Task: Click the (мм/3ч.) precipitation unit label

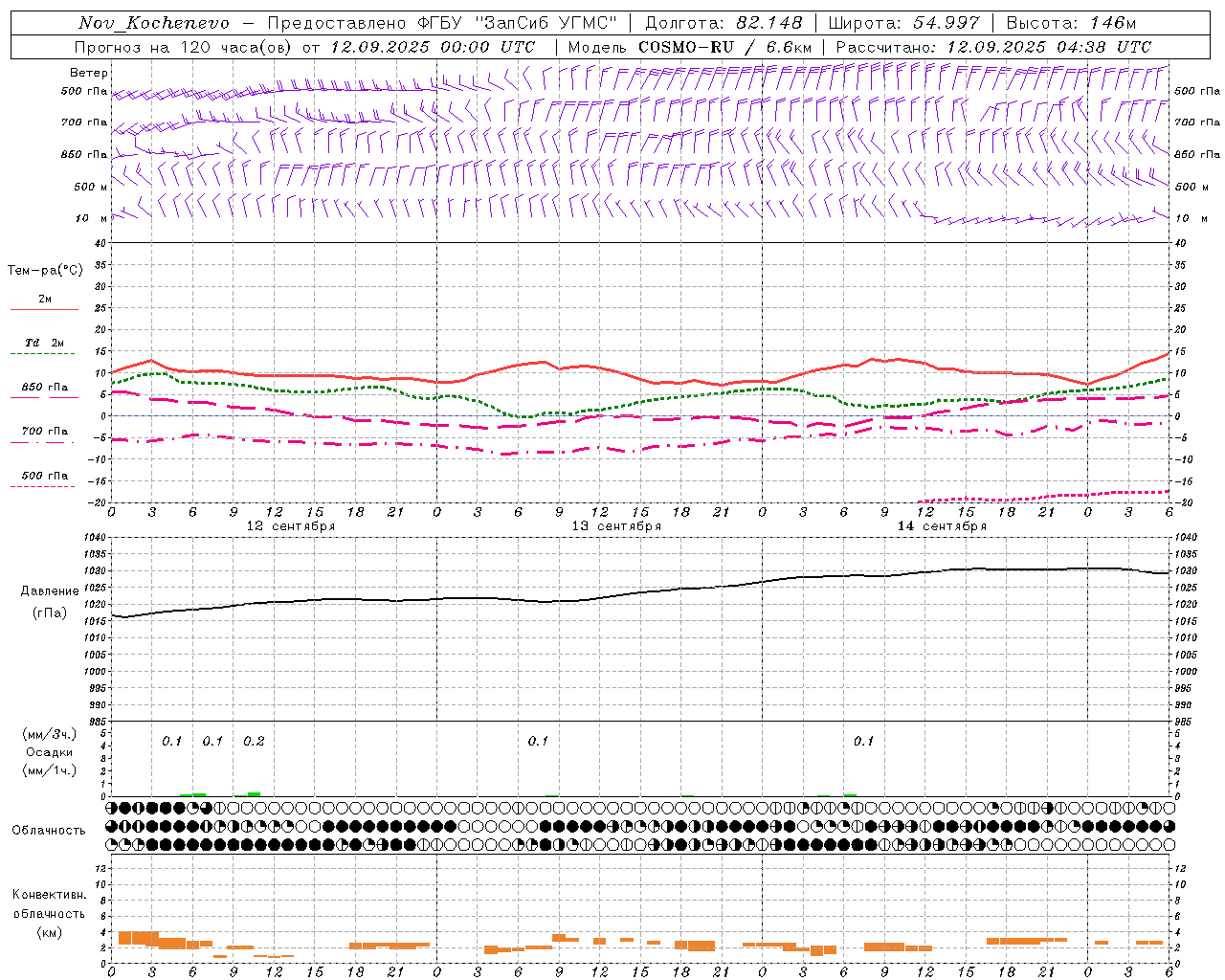Action: [50, 734]
